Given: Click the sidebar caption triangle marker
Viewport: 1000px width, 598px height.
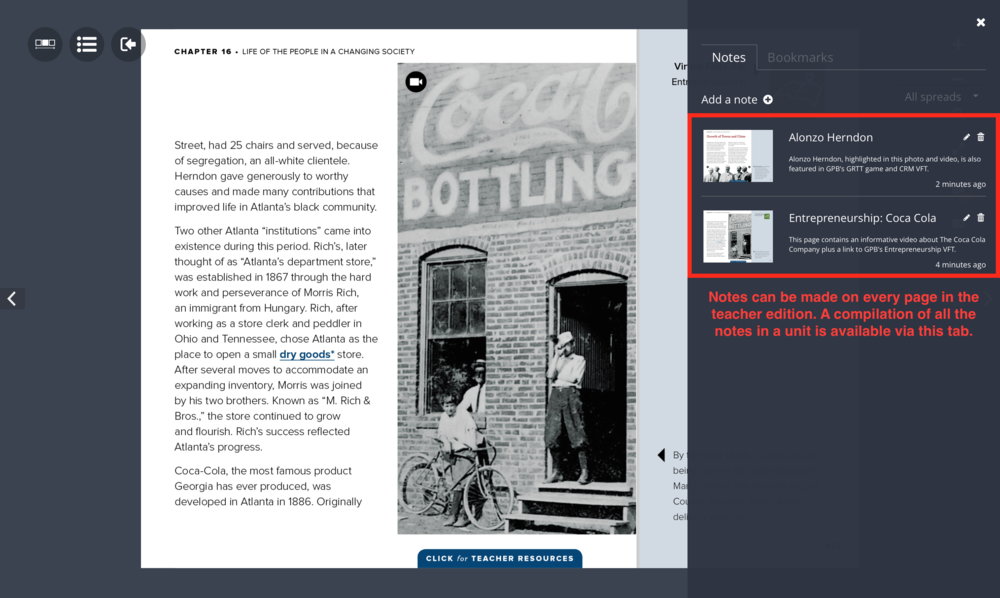Looking at the screenshot, I should [x=661, y=455].
